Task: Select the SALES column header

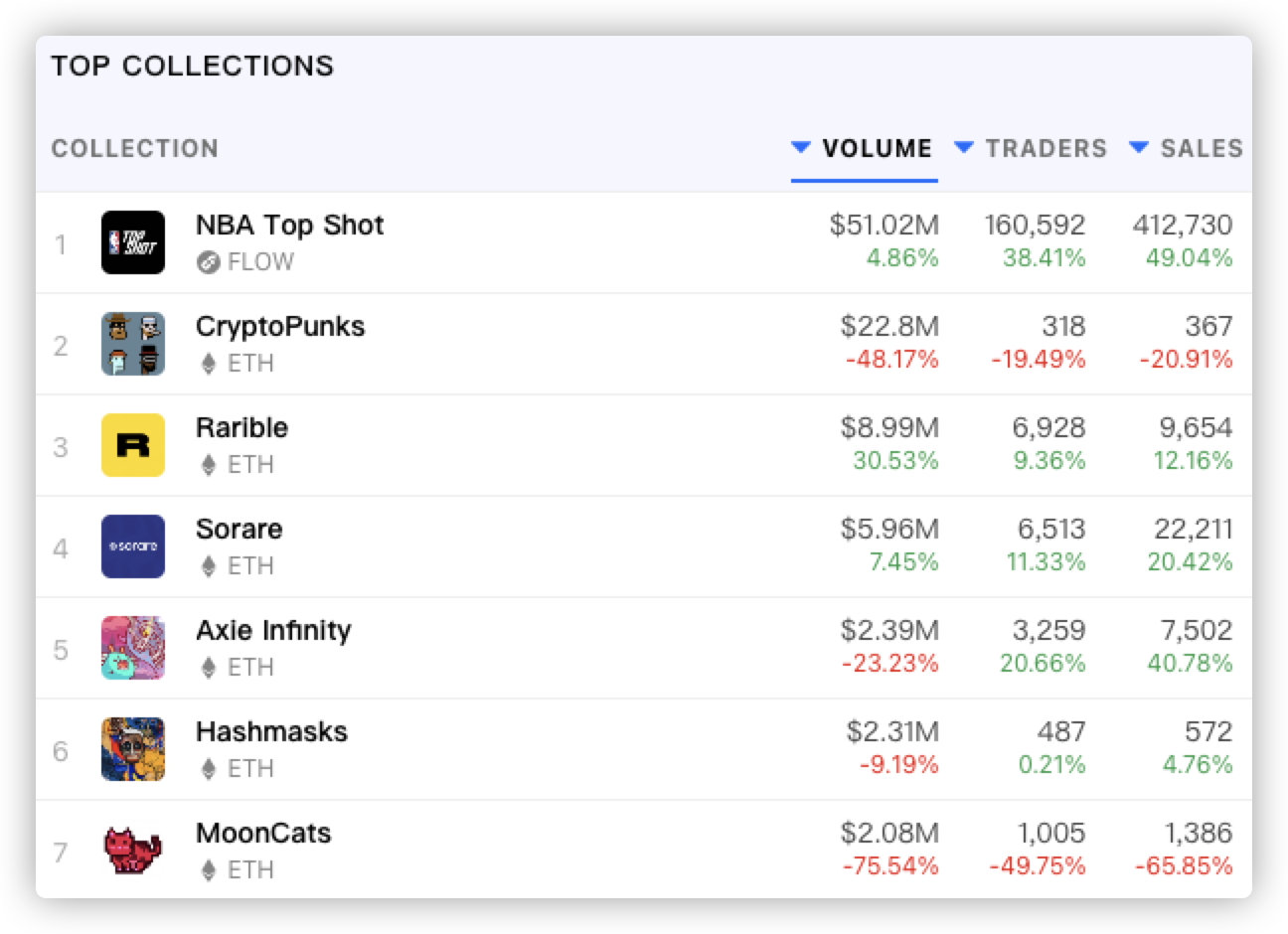Action: [x=1202, y=149]
